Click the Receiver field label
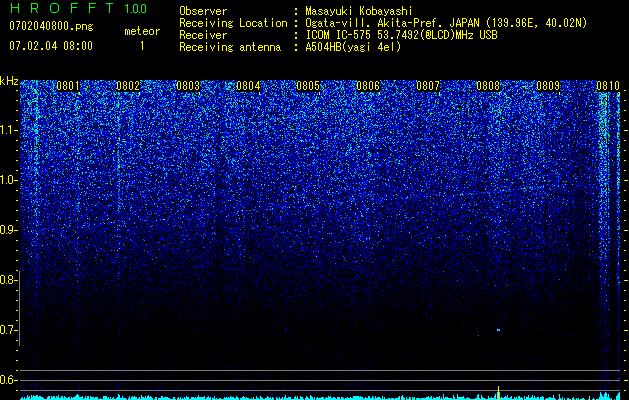This screenshot has width=629, height=400. click(203, 35)
